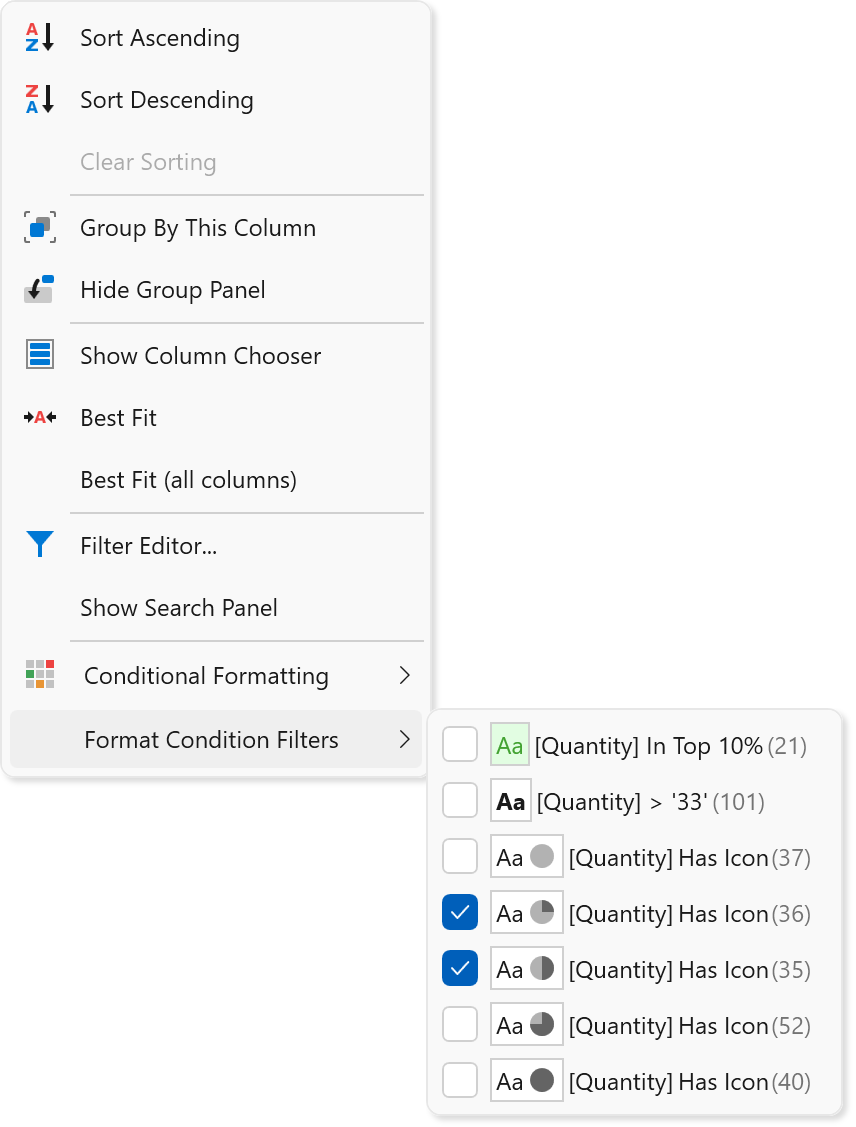Expand the Conditional Formatting submenu arrow

coord(404,676)
